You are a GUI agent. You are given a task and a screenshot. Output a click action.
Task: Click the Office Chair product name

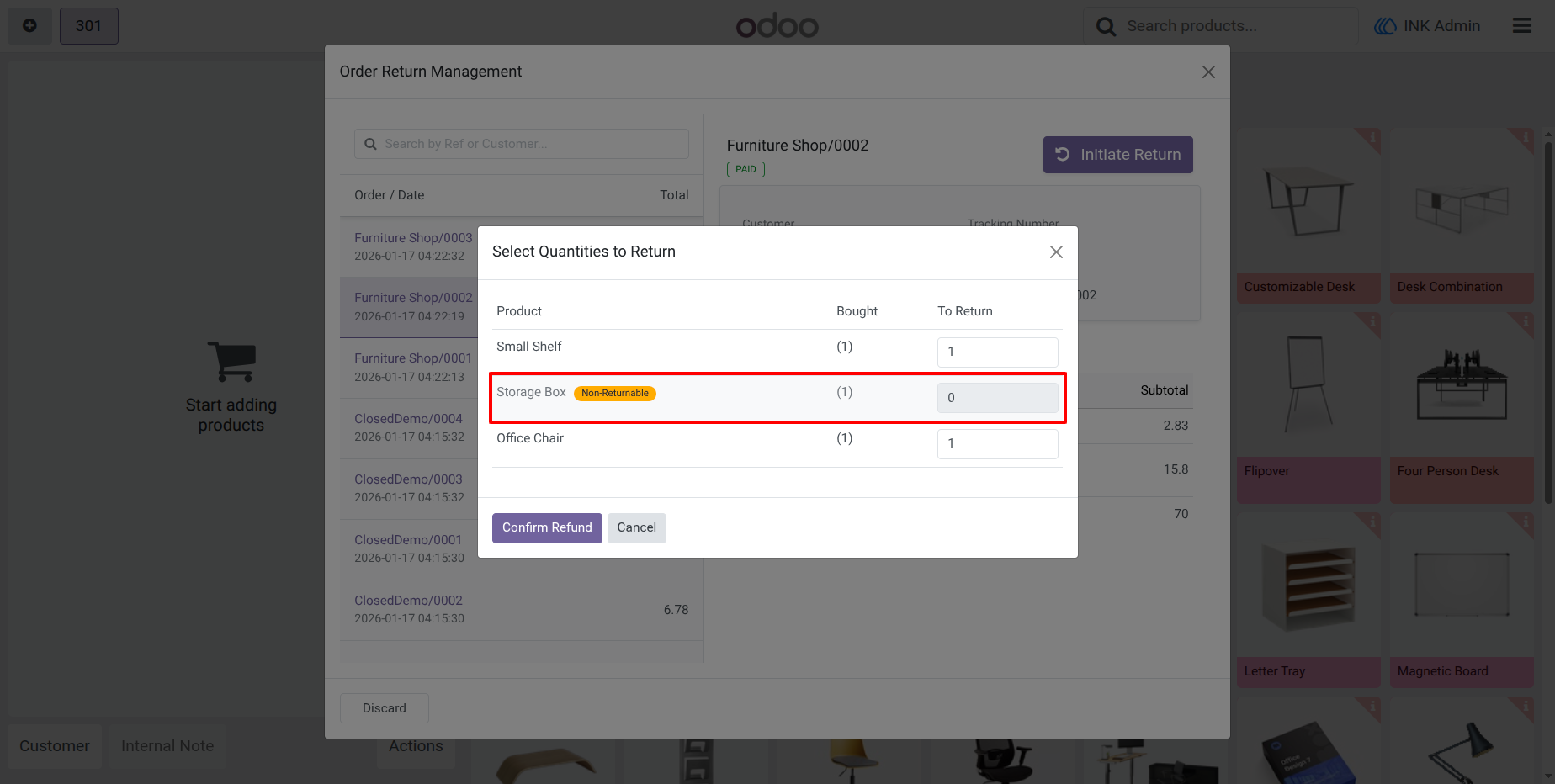coord(530,438)
